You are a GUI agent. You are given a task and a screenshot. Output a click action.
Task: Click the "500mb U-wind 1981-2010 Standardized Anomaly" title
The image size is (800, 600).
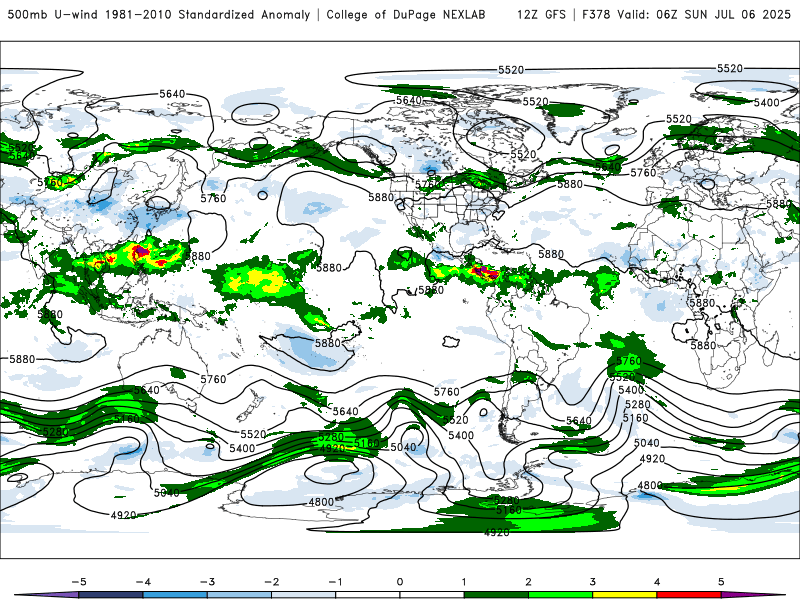159,14
